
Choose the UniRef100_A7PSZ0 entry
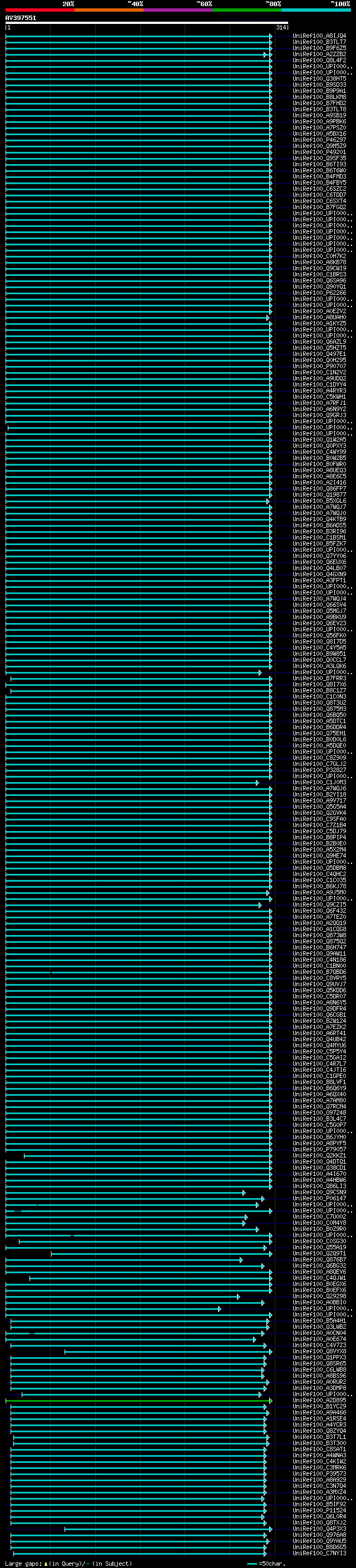click(319, 128)
